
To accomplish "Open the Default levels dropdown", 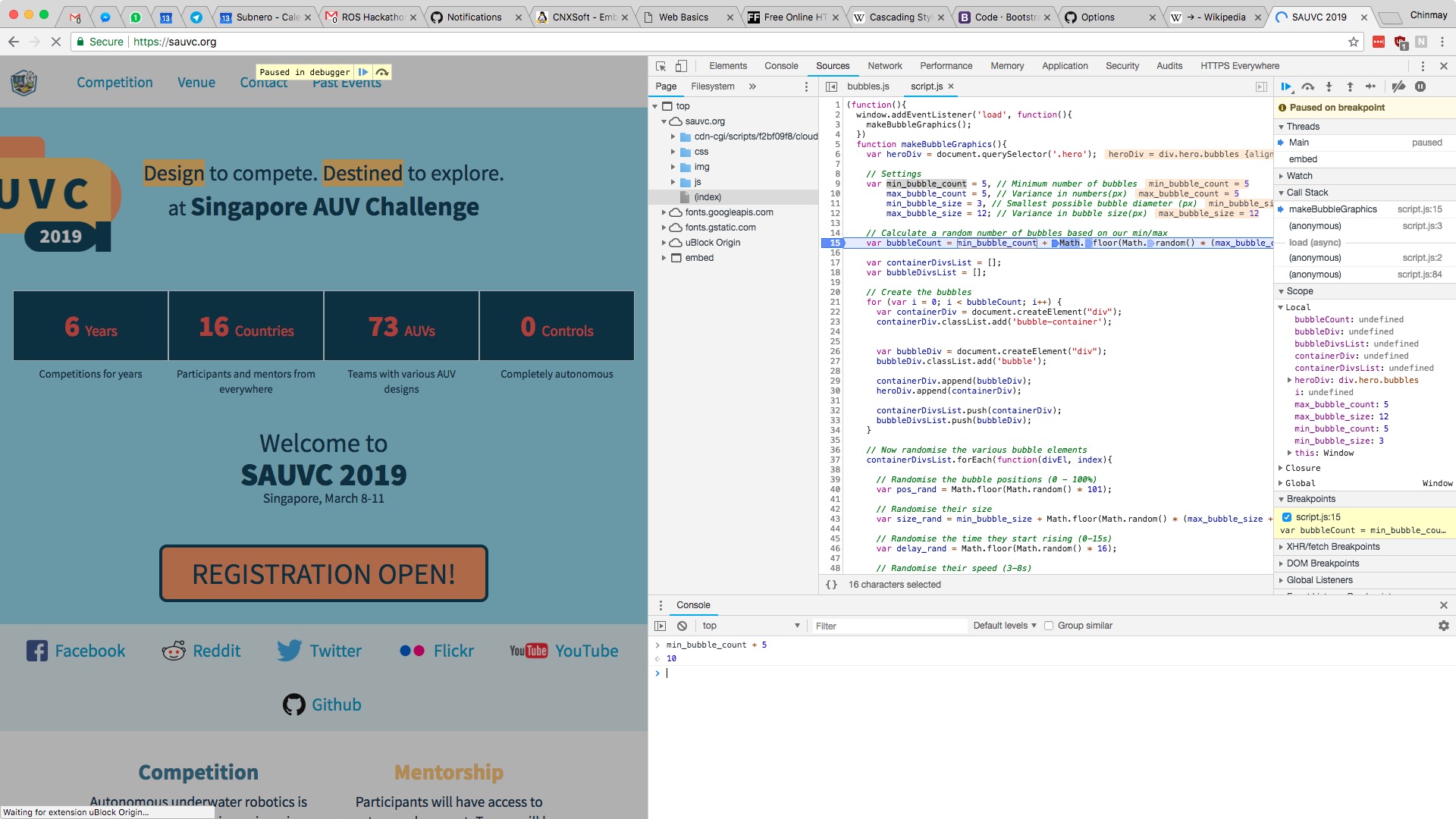I will pyautogui.click(x=1004, y=626).
